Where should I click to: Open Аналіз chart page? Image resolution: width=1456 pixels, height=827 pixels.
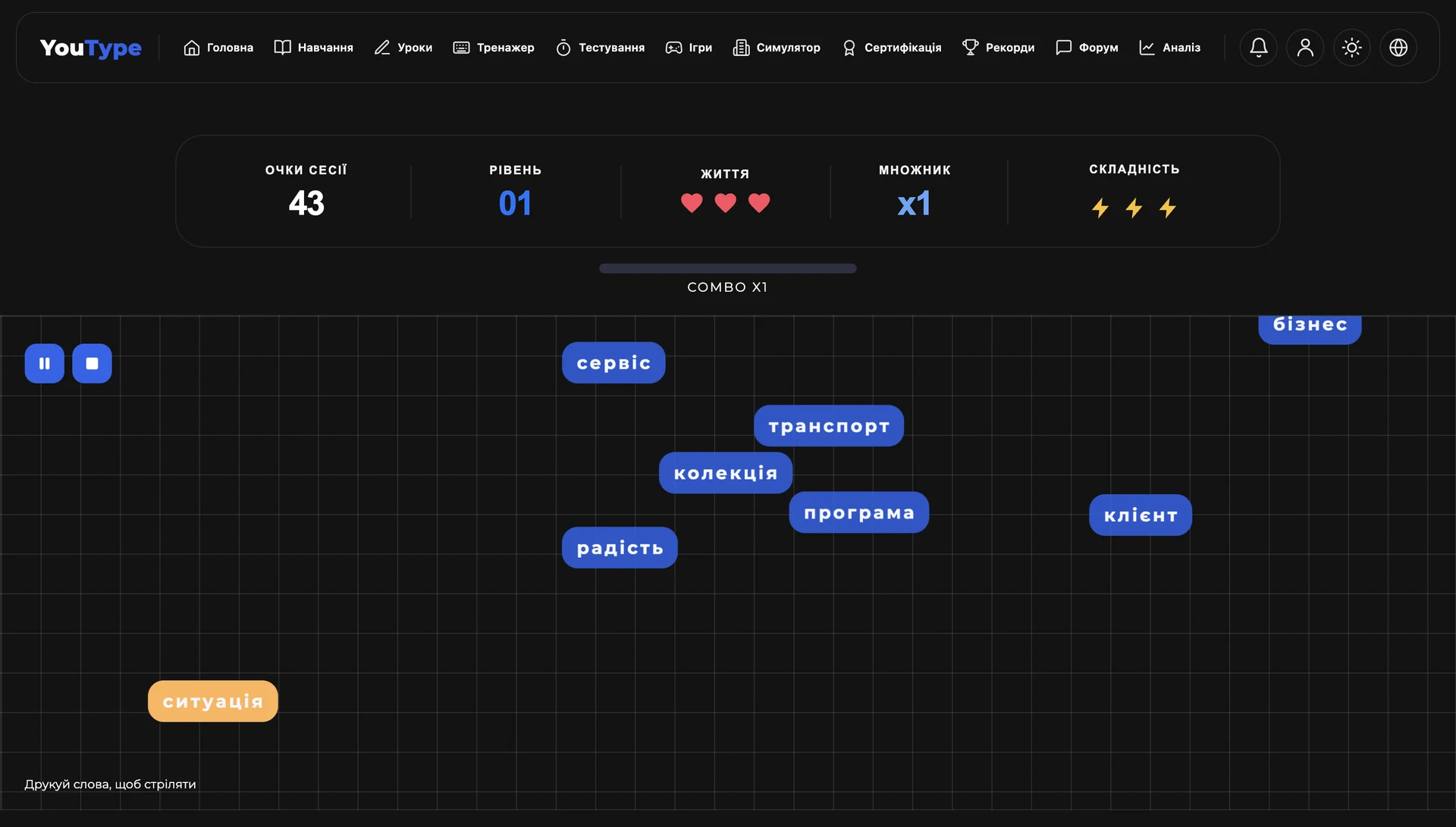1169,48
